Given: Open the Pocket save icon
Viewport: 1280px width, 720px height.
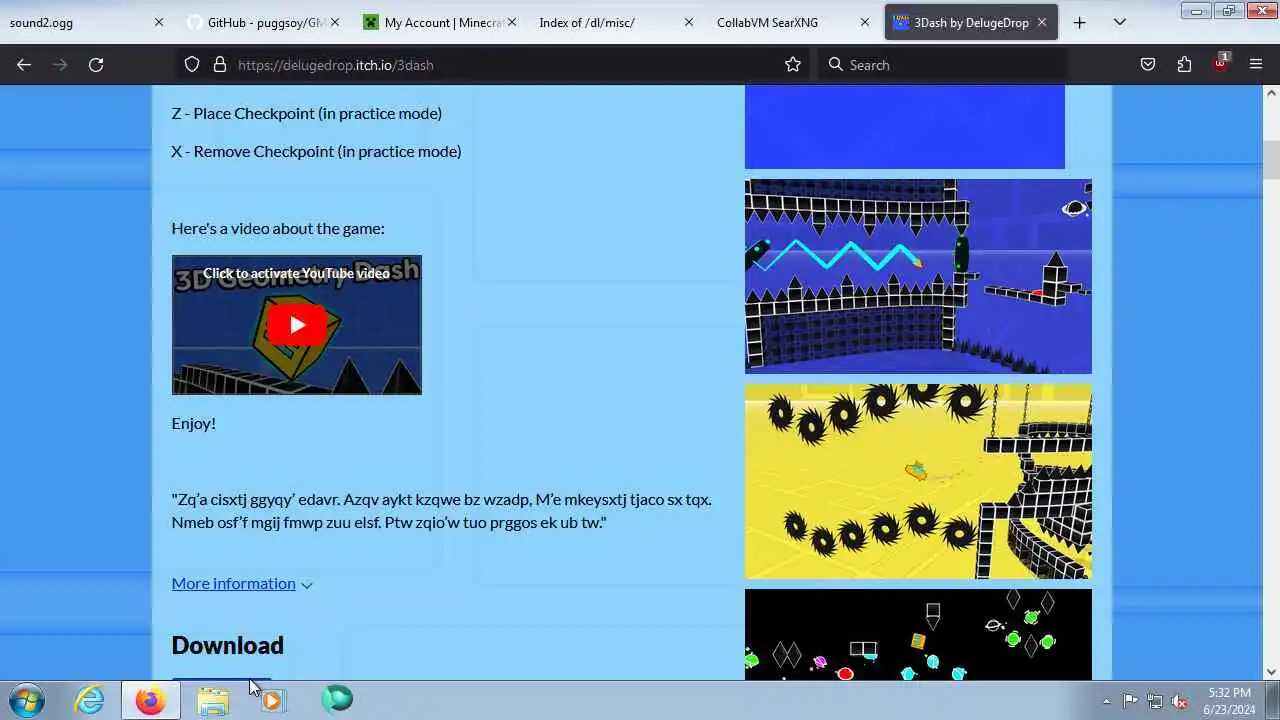Looking at the screenshot, I should tap(1148, 64).
